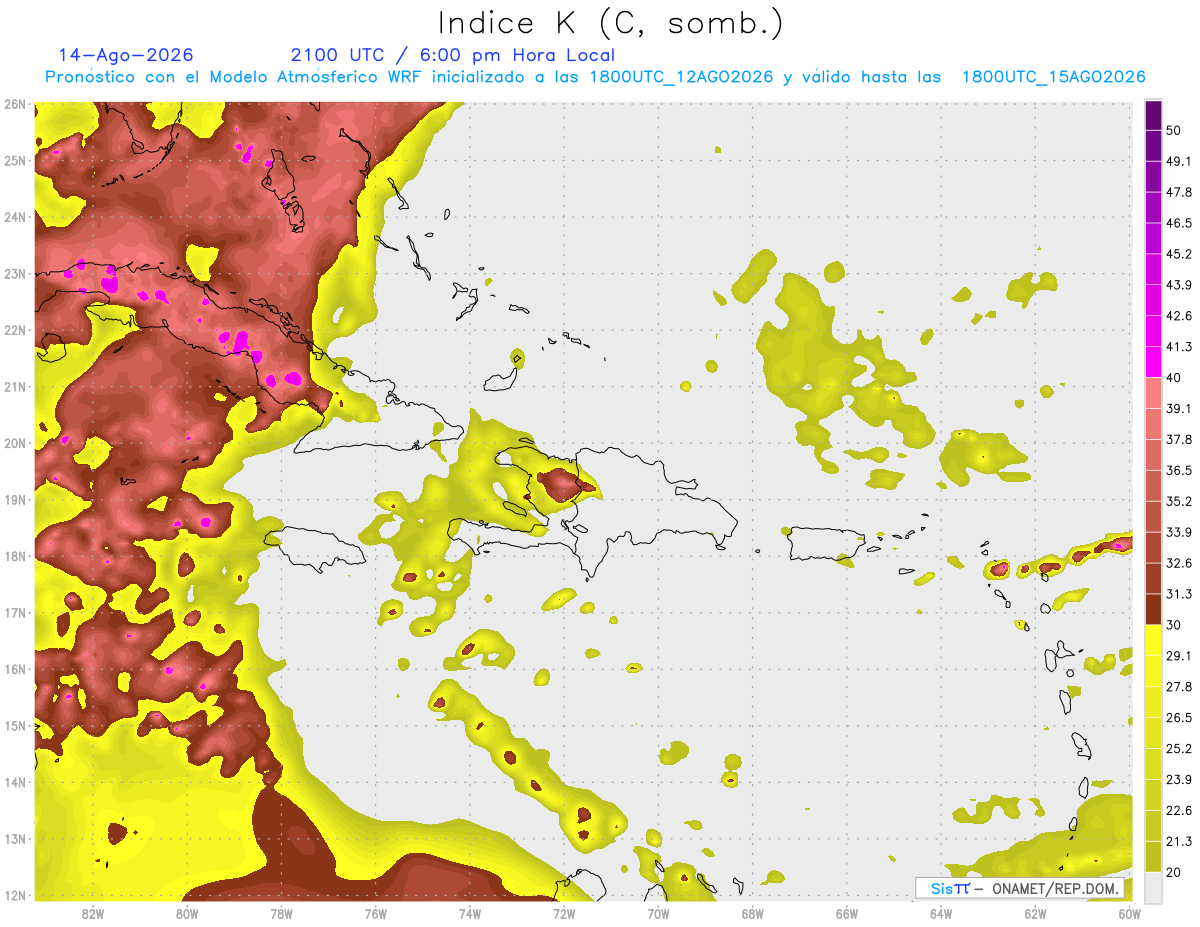Click latitude label 14N
This screenshot has height=927, width=1200.
pyautogui.click(x=14, y=782)
